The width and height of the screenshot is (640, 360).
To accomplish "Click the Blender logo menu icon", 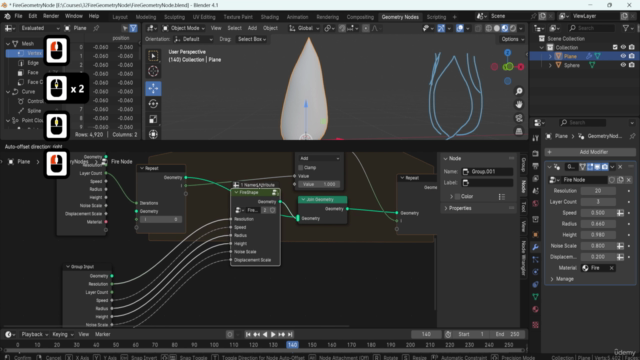I will (7, 16).
